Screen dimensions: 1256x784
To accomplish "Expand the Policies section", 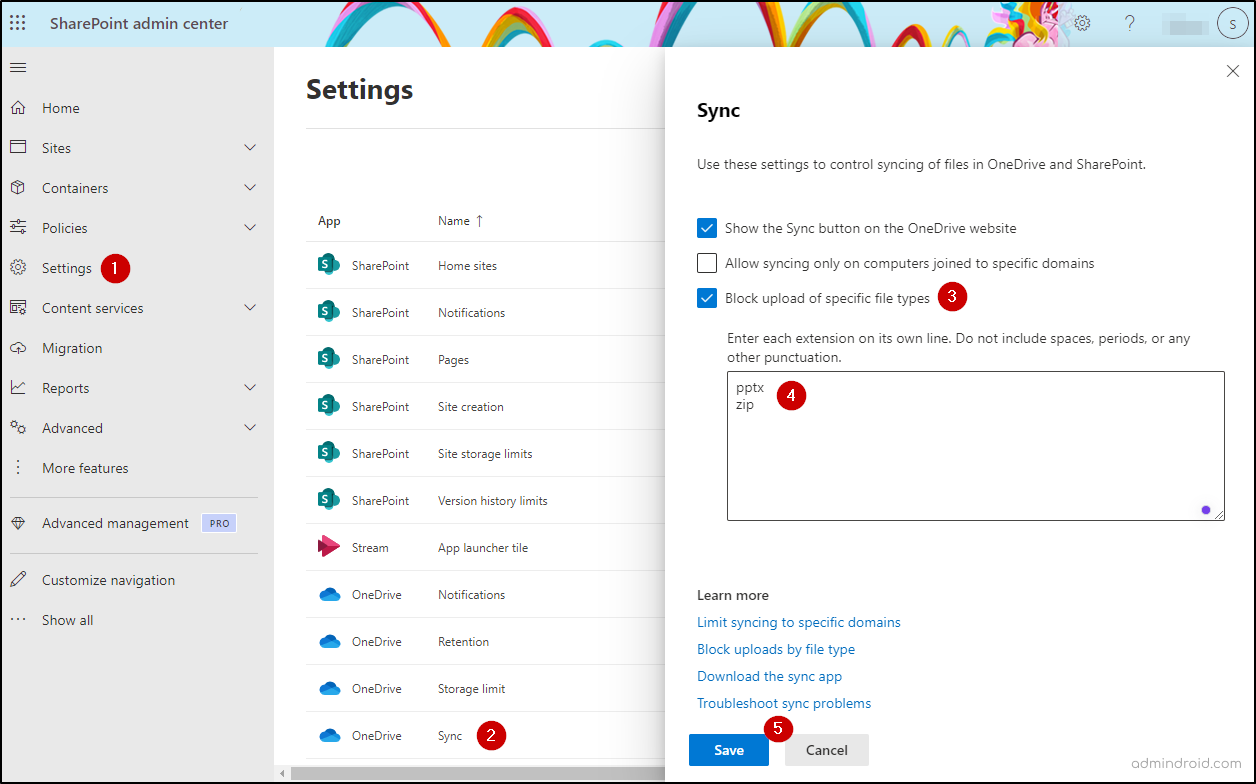I will click(x=249, y=227).
